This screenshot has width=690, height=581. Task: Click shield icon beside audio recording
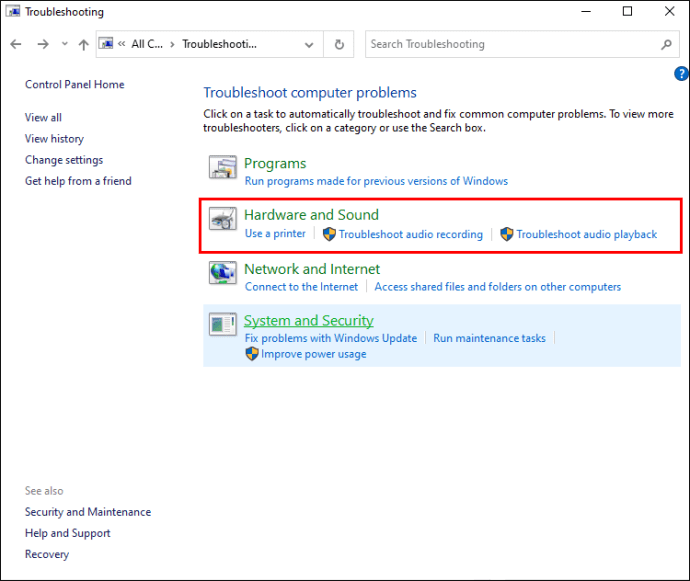(x=329, y=234)
